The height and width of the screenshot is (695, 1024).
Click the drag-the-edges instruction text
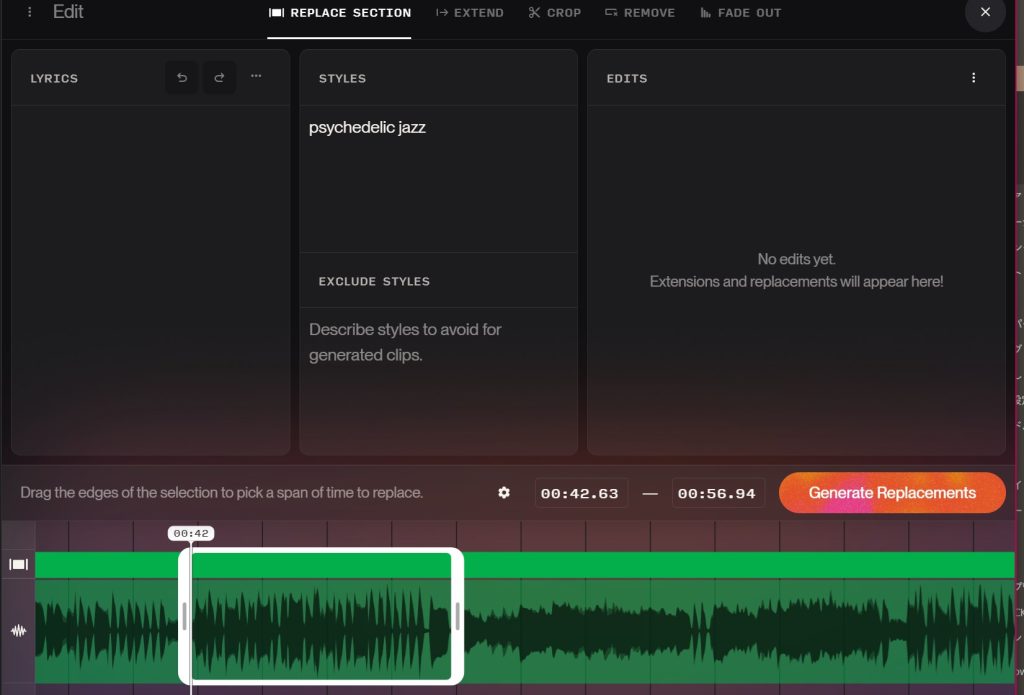(x=221, y=493)
